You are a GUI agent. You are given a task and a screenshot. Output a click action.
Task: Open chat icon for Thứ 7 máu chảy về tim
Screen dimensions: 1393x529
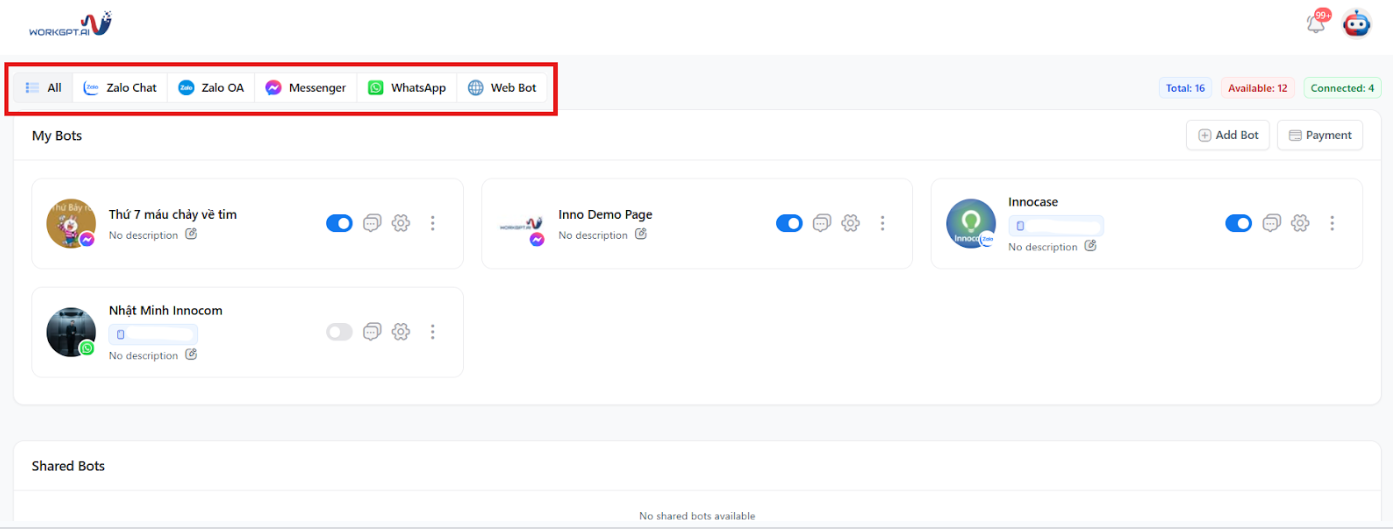point(372,223)
